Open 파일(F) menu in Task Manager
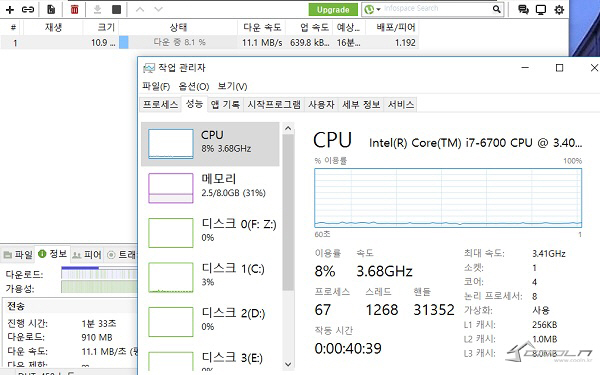600x375 pixels. (x=156, y=86)
